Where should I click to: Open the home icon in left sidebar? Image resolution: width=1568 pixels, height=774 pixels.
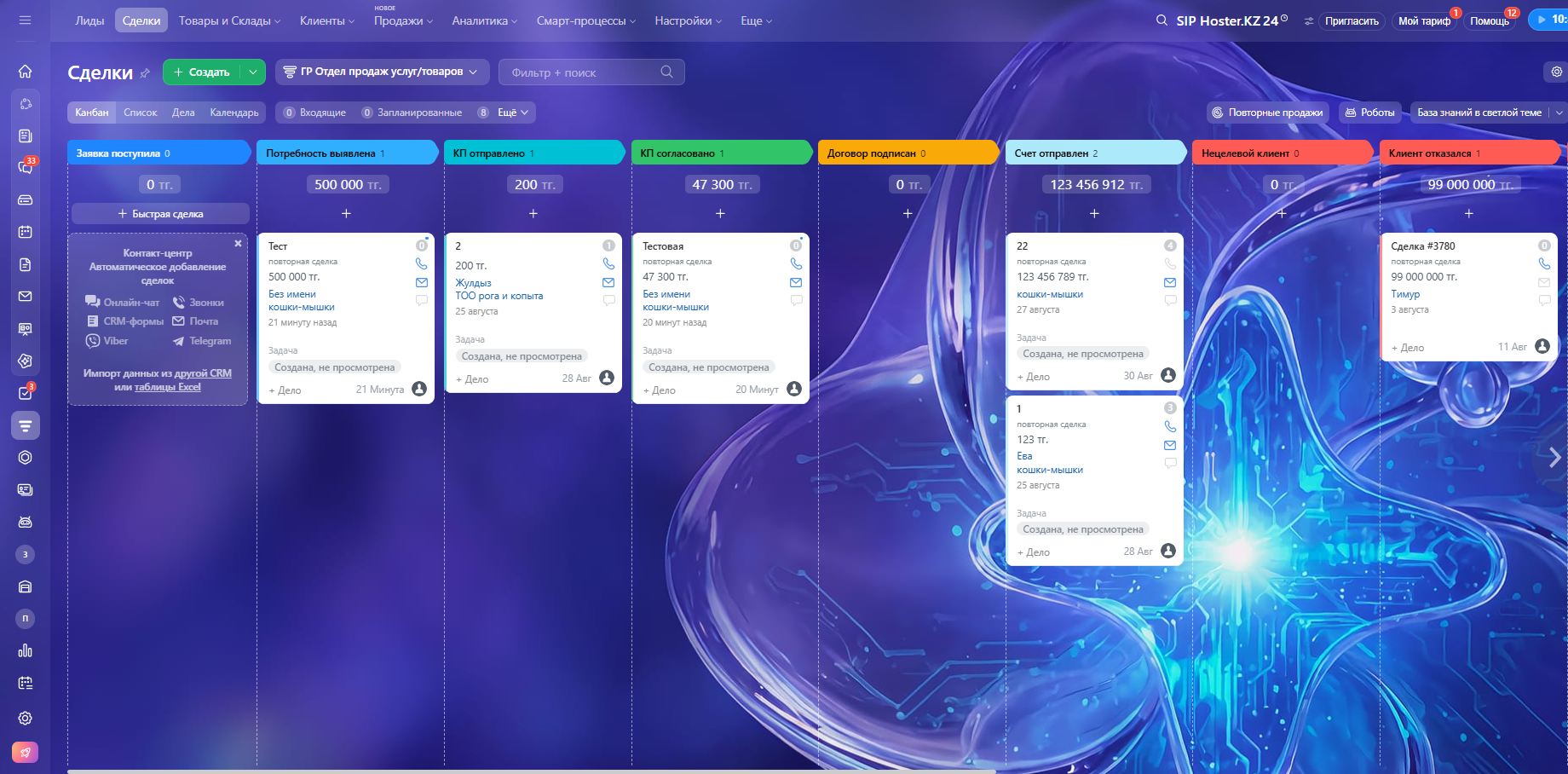[26, 72]
